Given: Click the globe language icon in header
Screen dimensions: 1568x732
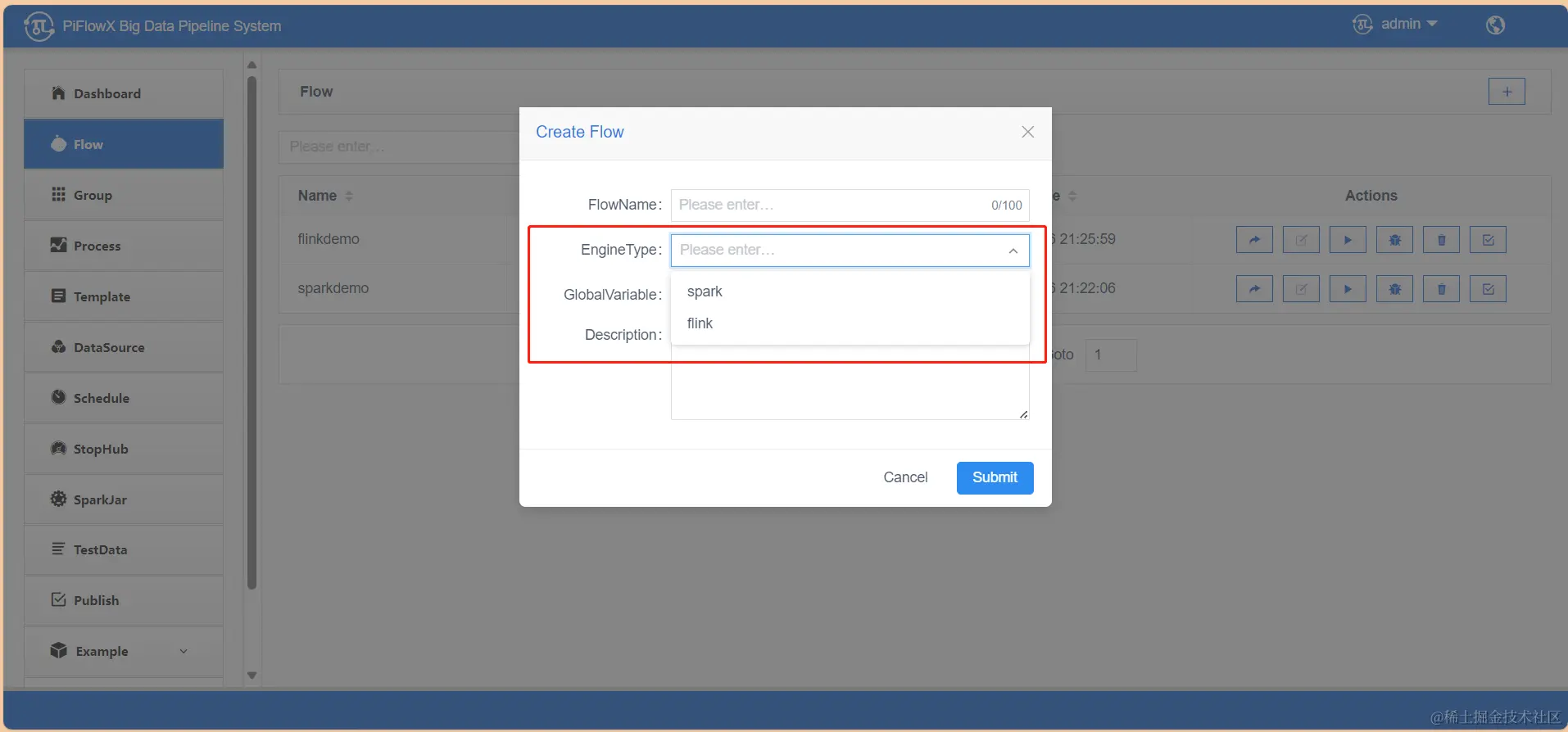Looking at the screenshot, I should (x=1495, y=25).
